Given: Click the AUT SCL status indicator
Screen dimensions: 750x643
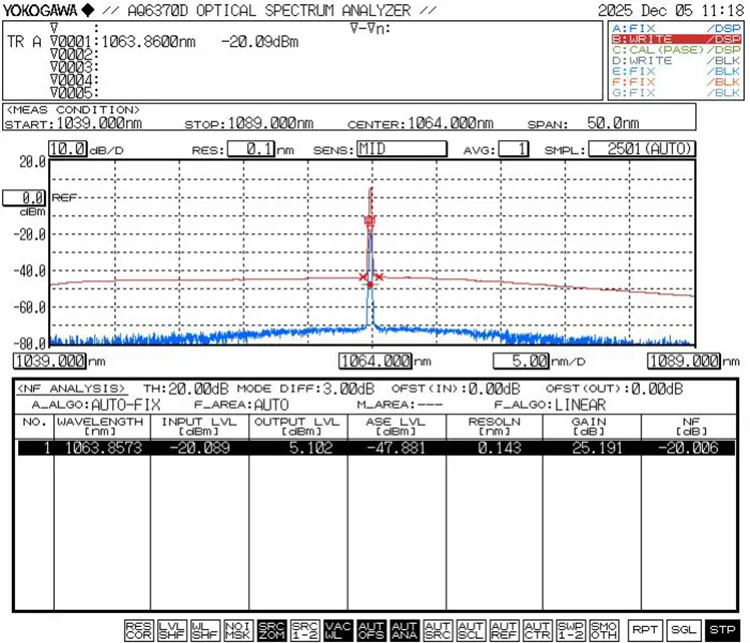Looking at the screenshot, I should click(x=471, y=631).
